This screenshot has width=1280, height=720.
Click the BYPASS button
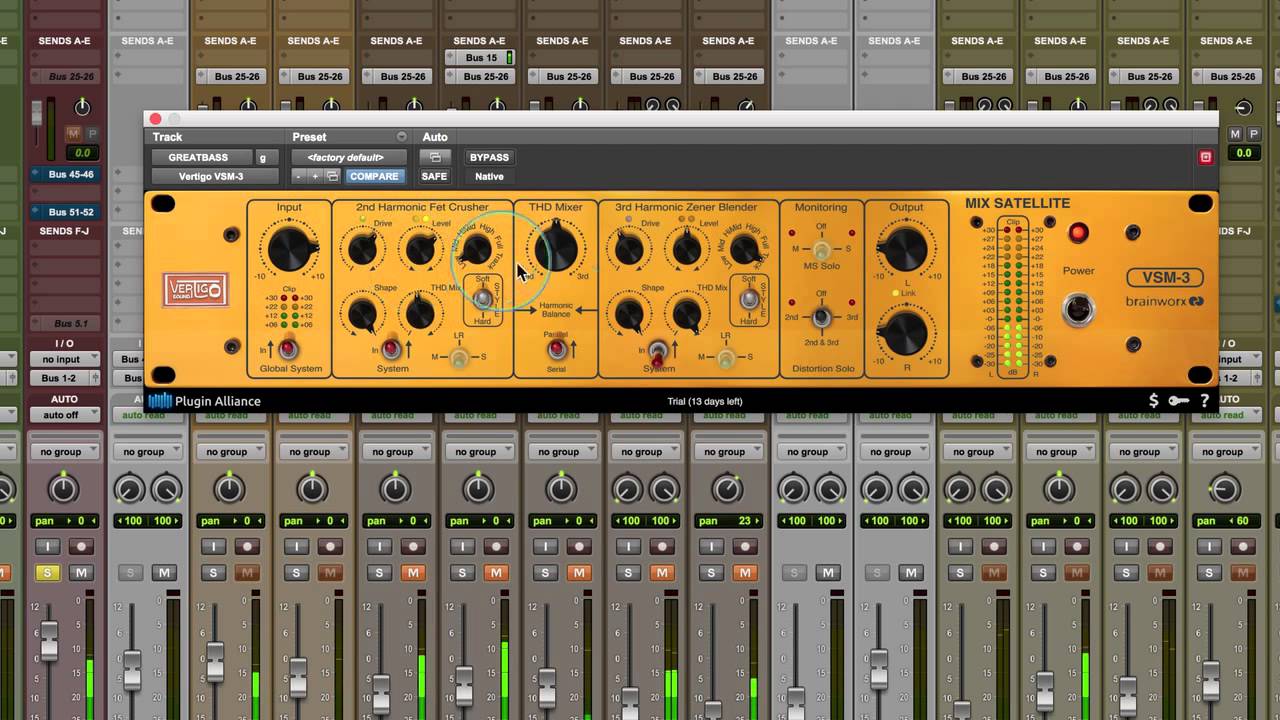point(489,157)
